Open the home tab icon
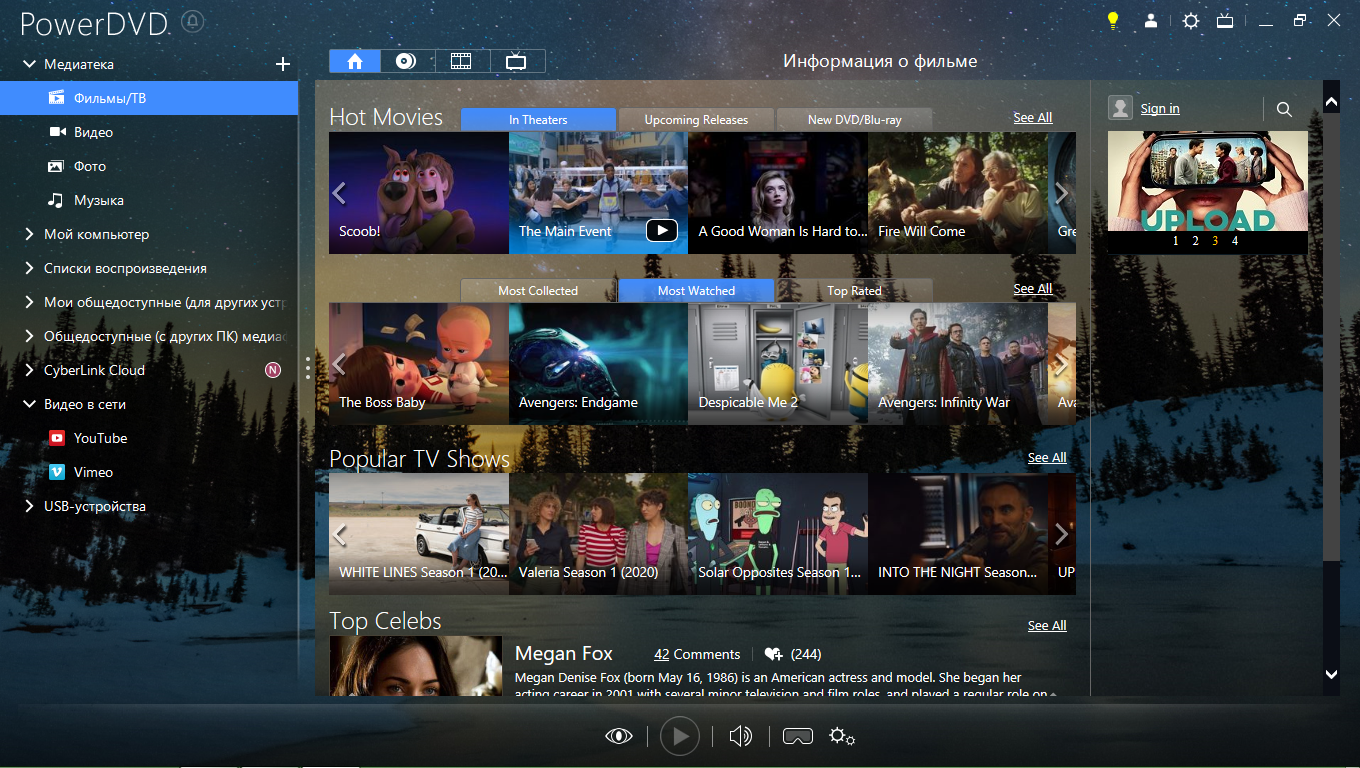Image resolution: width=1360 pixels, height=768 pixels. pos(355,61)
